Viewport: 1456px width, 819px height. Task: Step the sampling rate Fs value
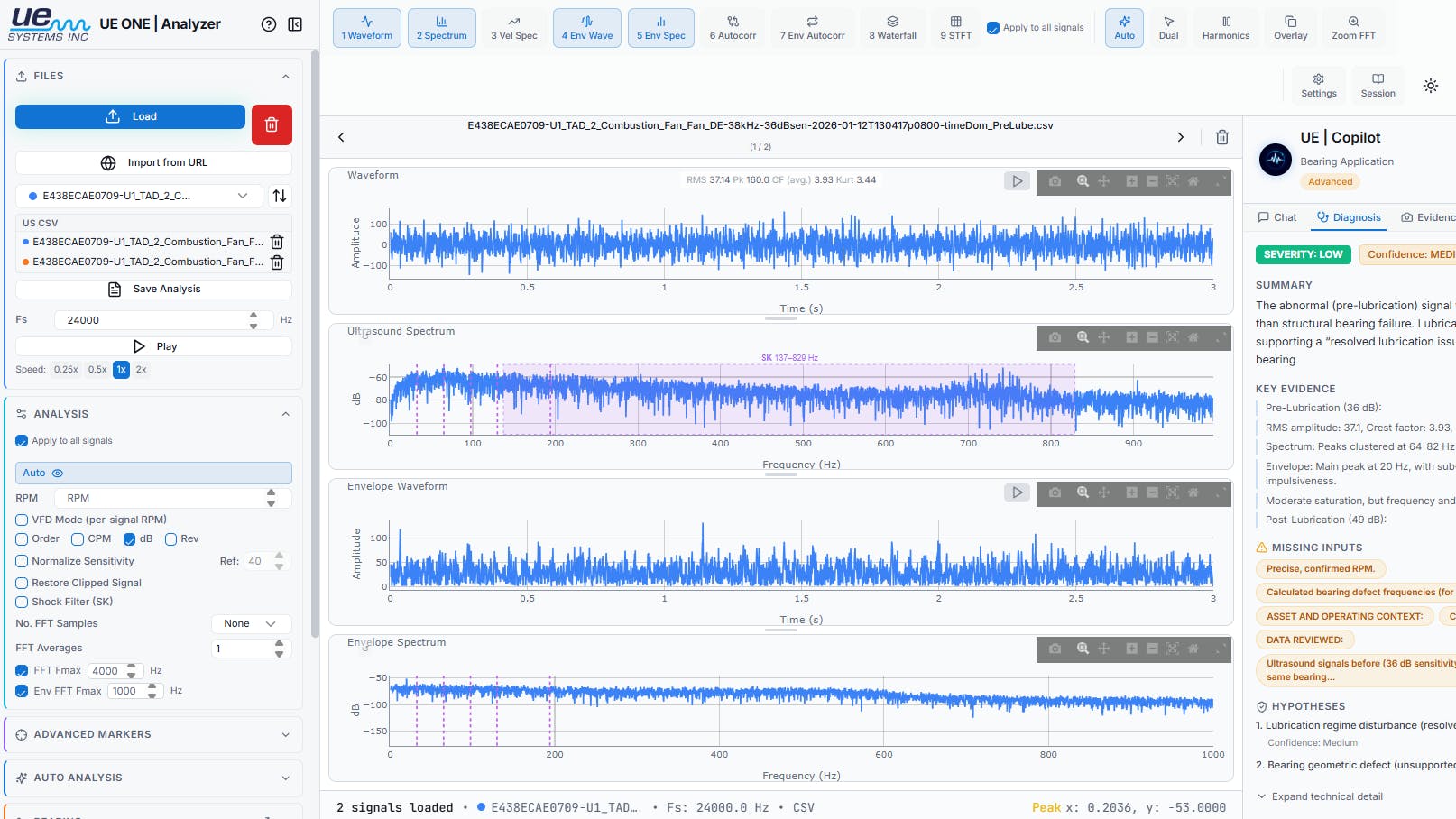pos(253,319)
